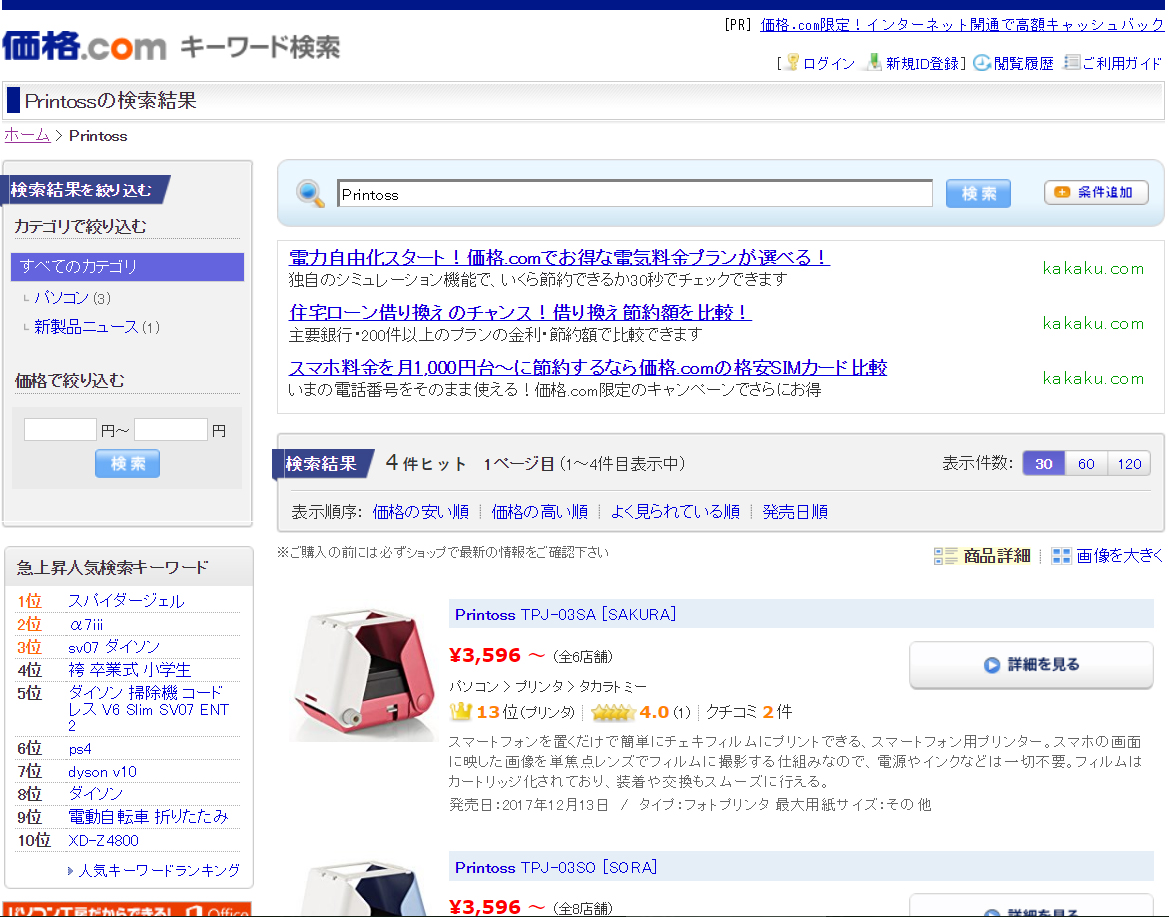Screen dimensions: 1169x917
Task: Click the 検索 button beside keyword field
Action: click(977, 193)
